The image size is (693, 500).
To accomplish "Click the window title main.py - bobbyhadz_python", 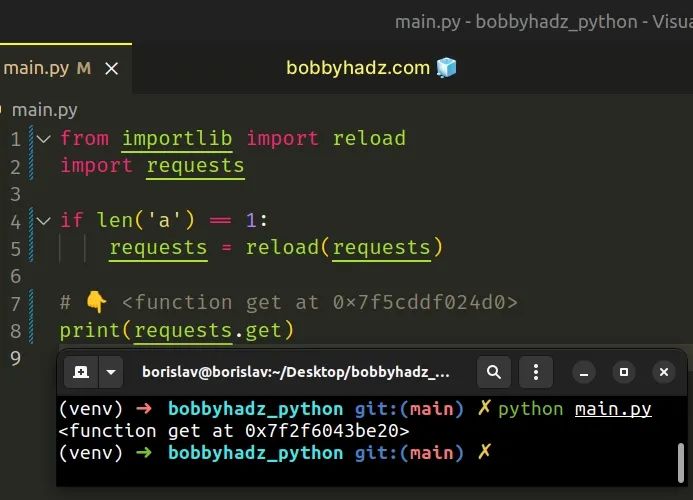I will 516,22.
